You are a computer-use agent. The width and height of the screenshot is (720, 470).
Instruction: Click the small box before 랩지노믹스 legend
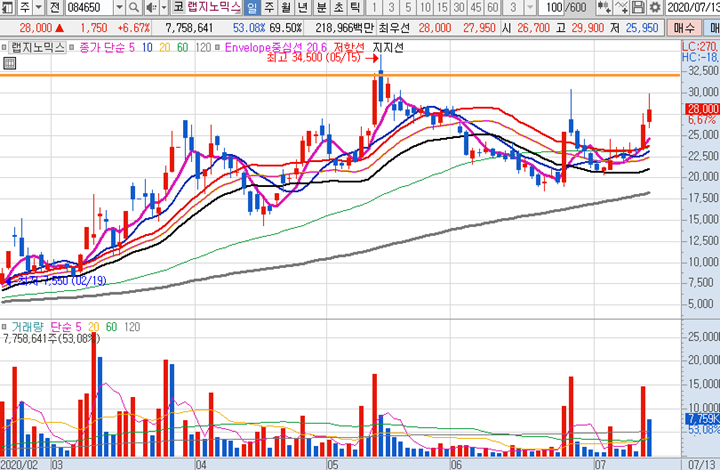pyautogui.click(x=4, y=47)
